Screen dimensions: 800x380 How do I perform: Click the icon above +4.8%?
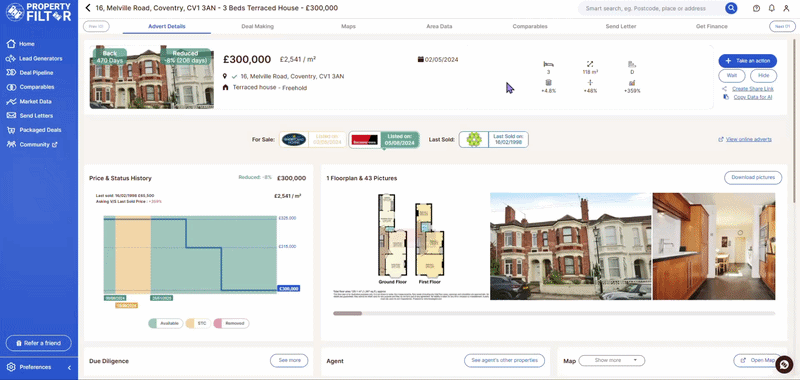(x=548, y=82)
